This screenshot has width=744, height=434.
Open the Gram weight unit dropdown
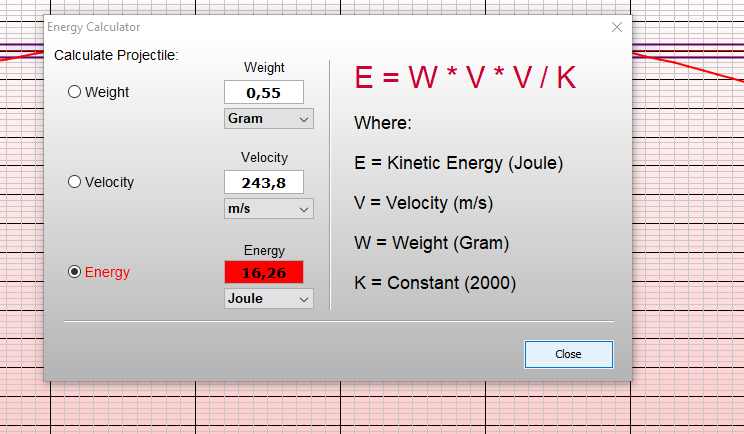[x=268, y=119]
